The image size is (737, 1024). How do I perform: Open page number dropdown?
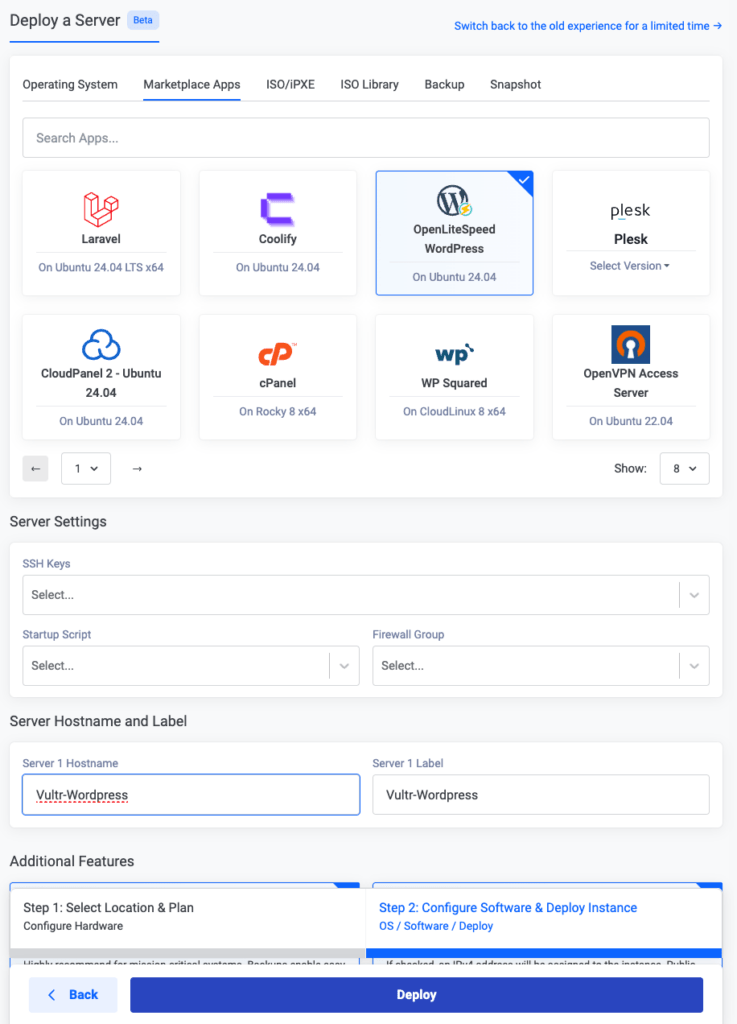(x=86, y=468)
